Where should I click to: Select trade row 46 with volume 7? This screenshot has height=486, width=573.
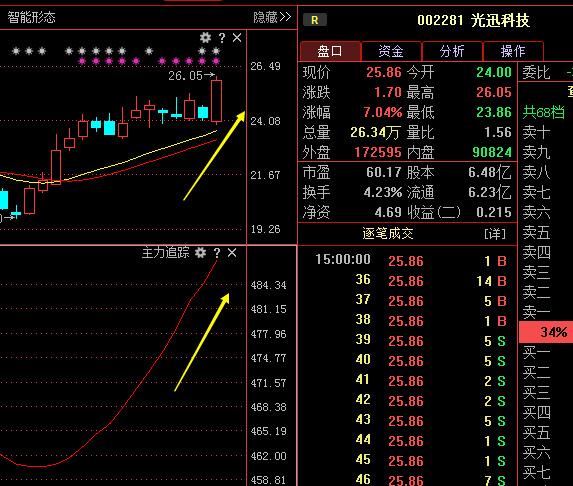[x=407, y=479]
